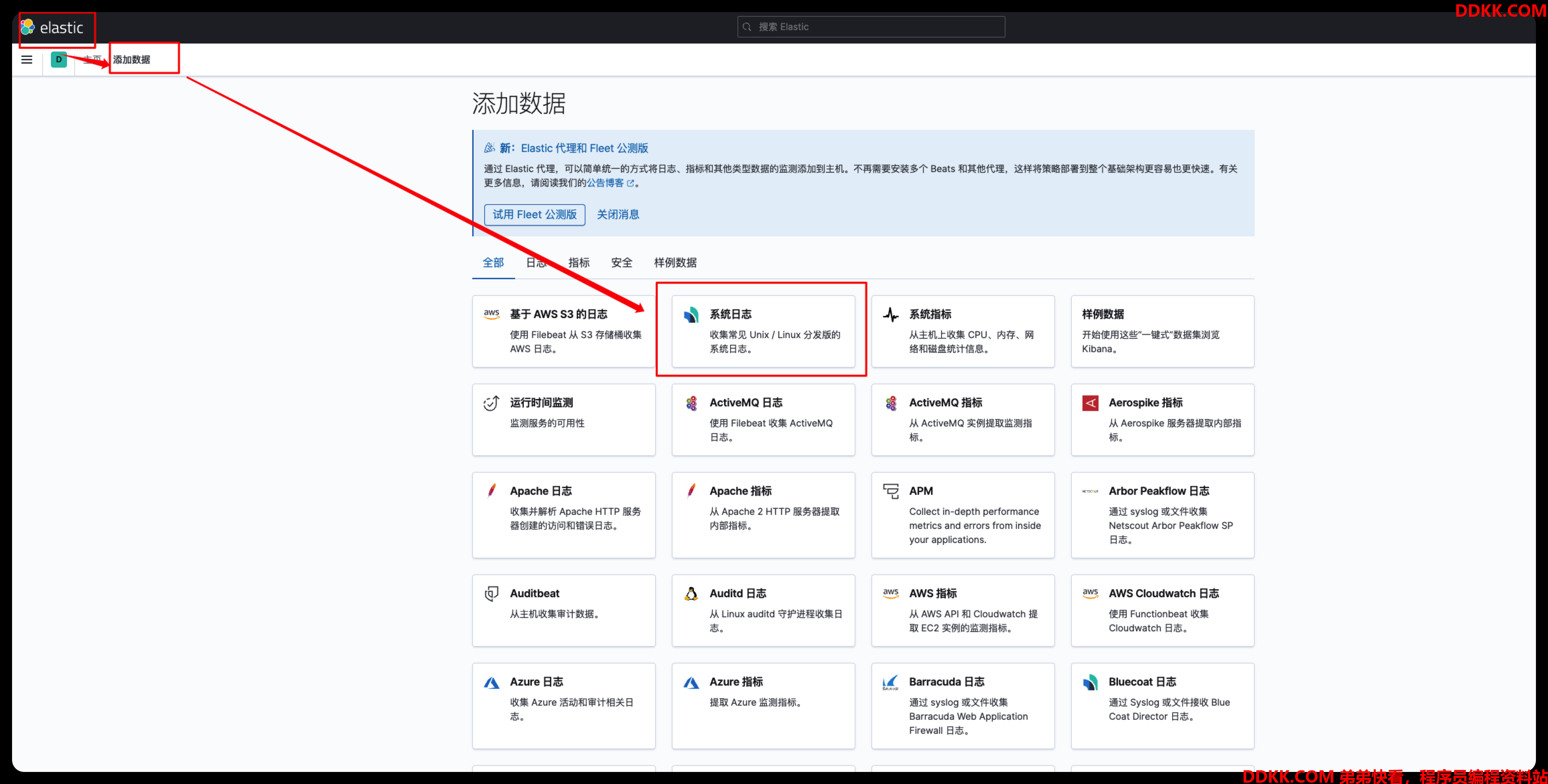Screen dimensions: 1548x784
Task: Click the APM icon
Action: [891, 491]
